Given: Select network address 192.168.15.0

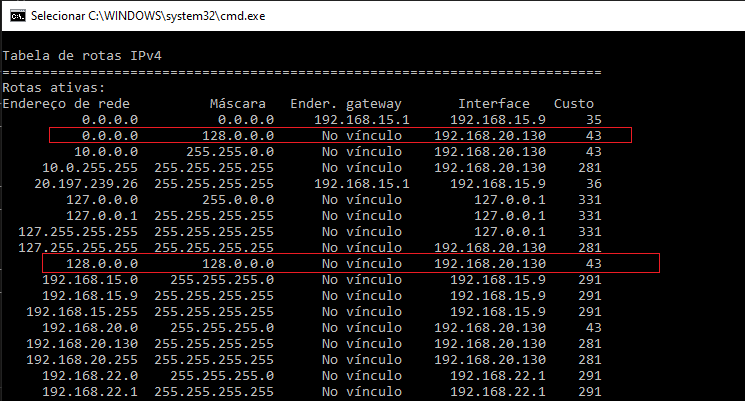Looking at the screenshot, I should pos(90,279).
